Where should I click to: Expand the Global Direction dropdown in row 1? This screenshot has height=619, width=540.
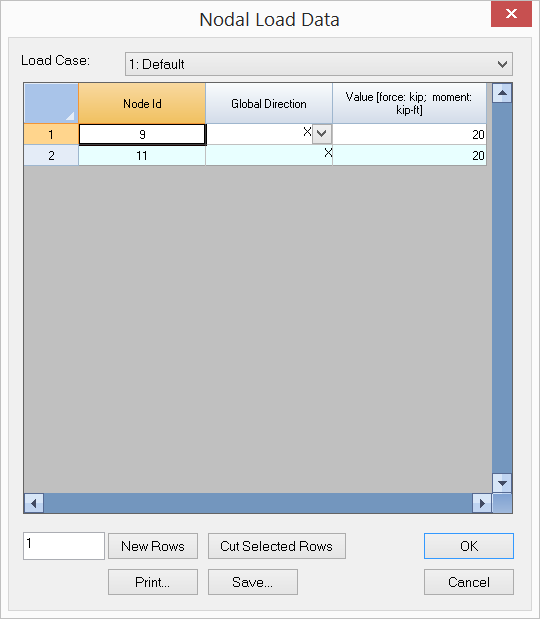(x=322, y=134)
